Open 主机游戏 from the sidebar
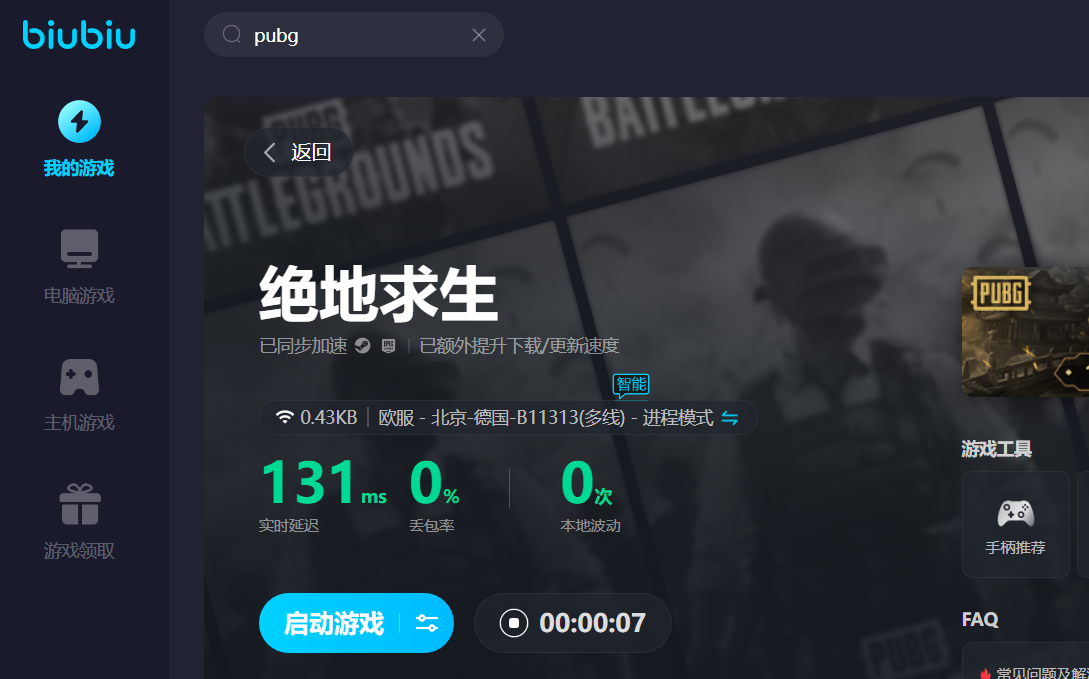Screen dimensions: 1089x679 (x=78, y=394)
